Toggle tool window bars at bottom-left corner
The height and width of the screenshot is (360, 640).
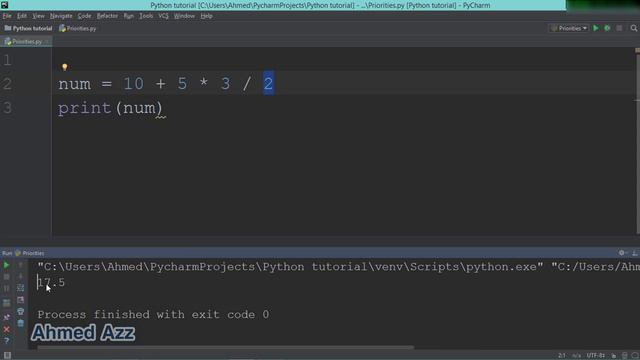pyautogui.click(x=7, y=355)
